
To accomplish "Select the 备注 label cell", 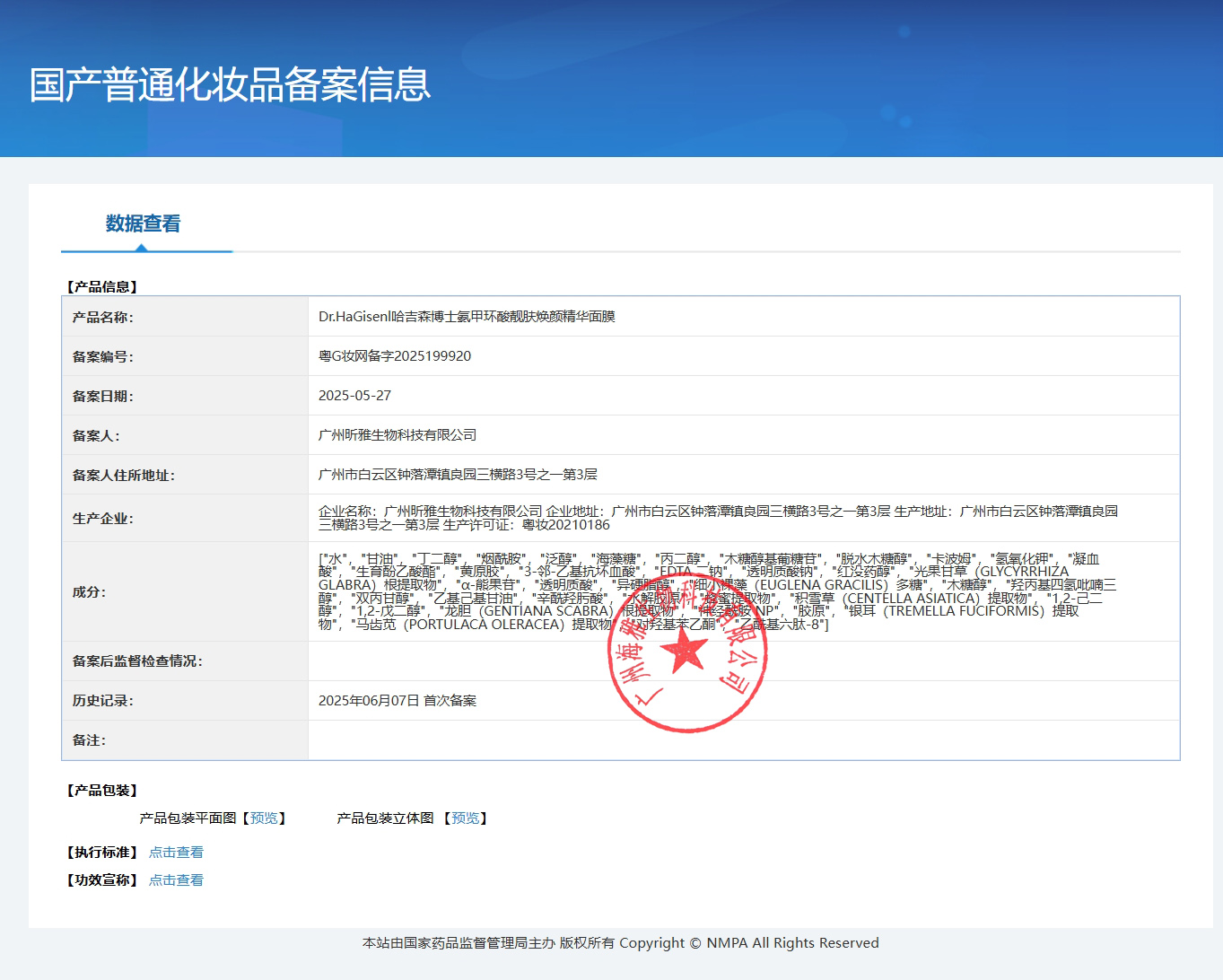I will [x=185, y=740].
